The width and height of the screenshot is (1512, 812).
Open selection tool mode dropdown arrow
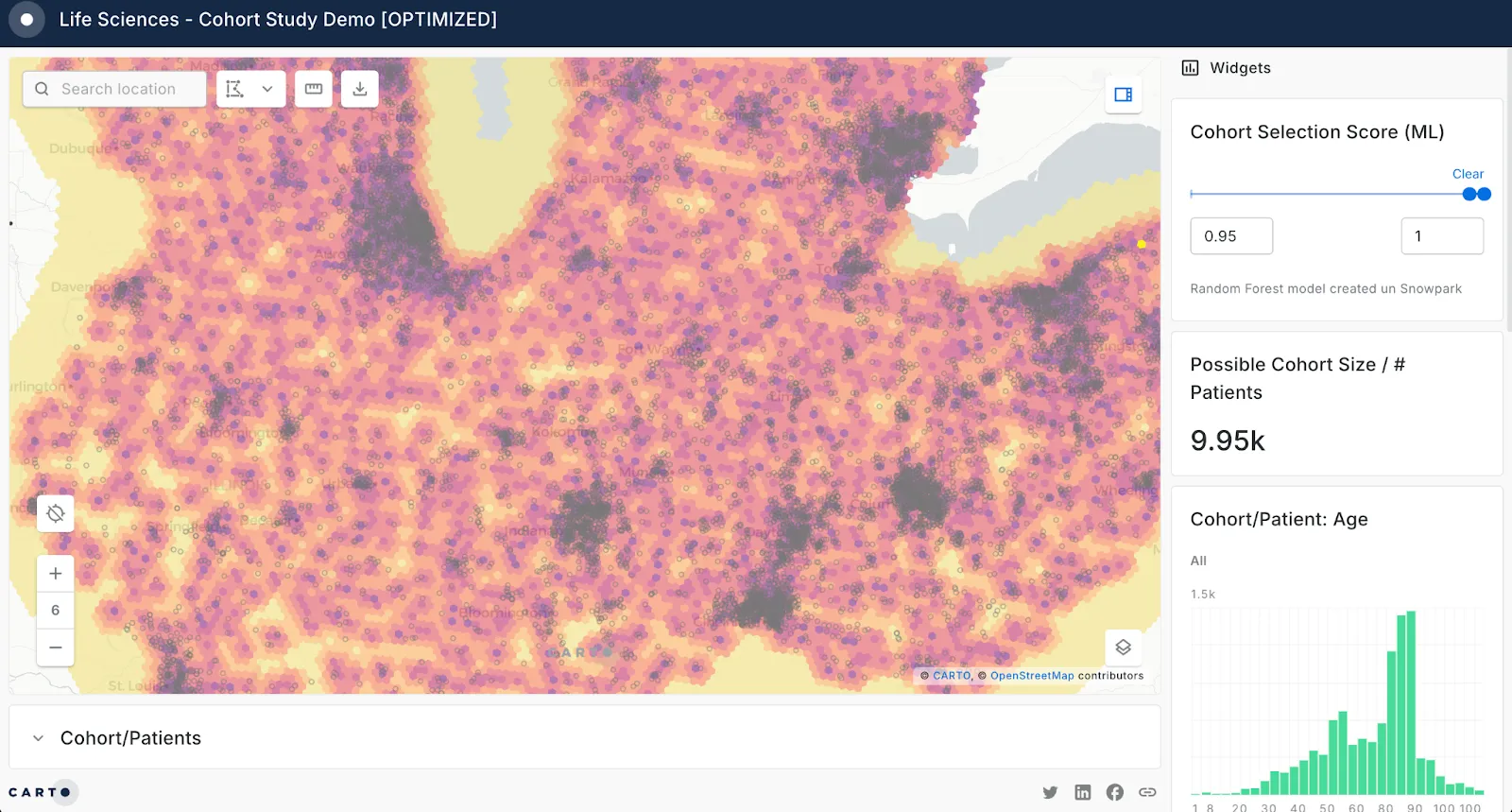[267, 89]
